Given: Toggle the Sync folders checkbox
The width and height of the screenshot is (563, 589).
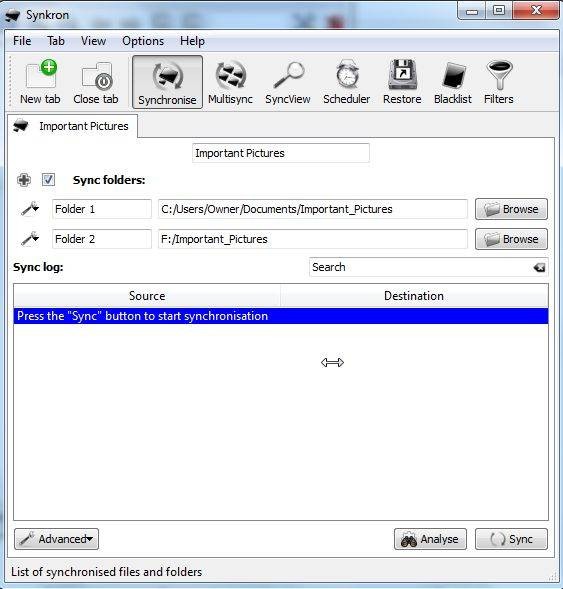Looking at the screenshot, I should (48, 180).
